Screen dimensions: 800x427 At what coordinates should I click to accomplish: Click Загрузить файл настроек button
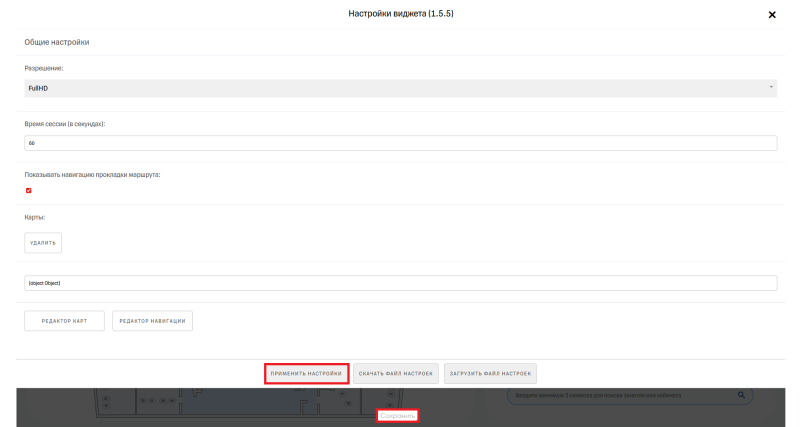coord(490,373)
